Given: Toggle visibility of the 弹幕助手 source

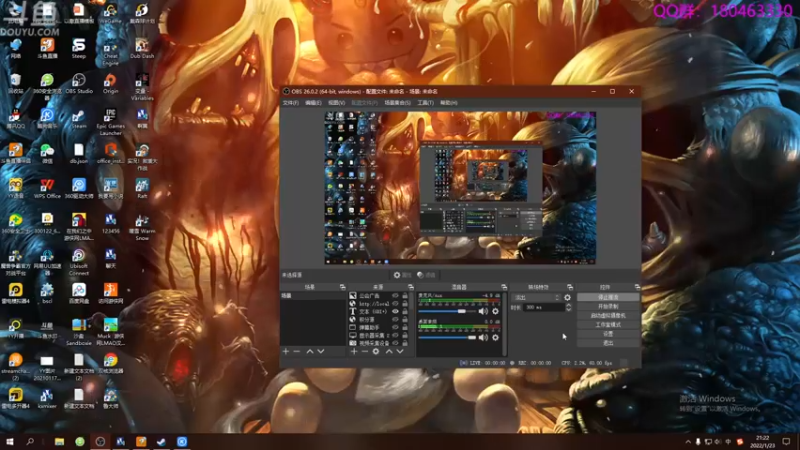Looking at the screenshot, I should coord(395,328).
